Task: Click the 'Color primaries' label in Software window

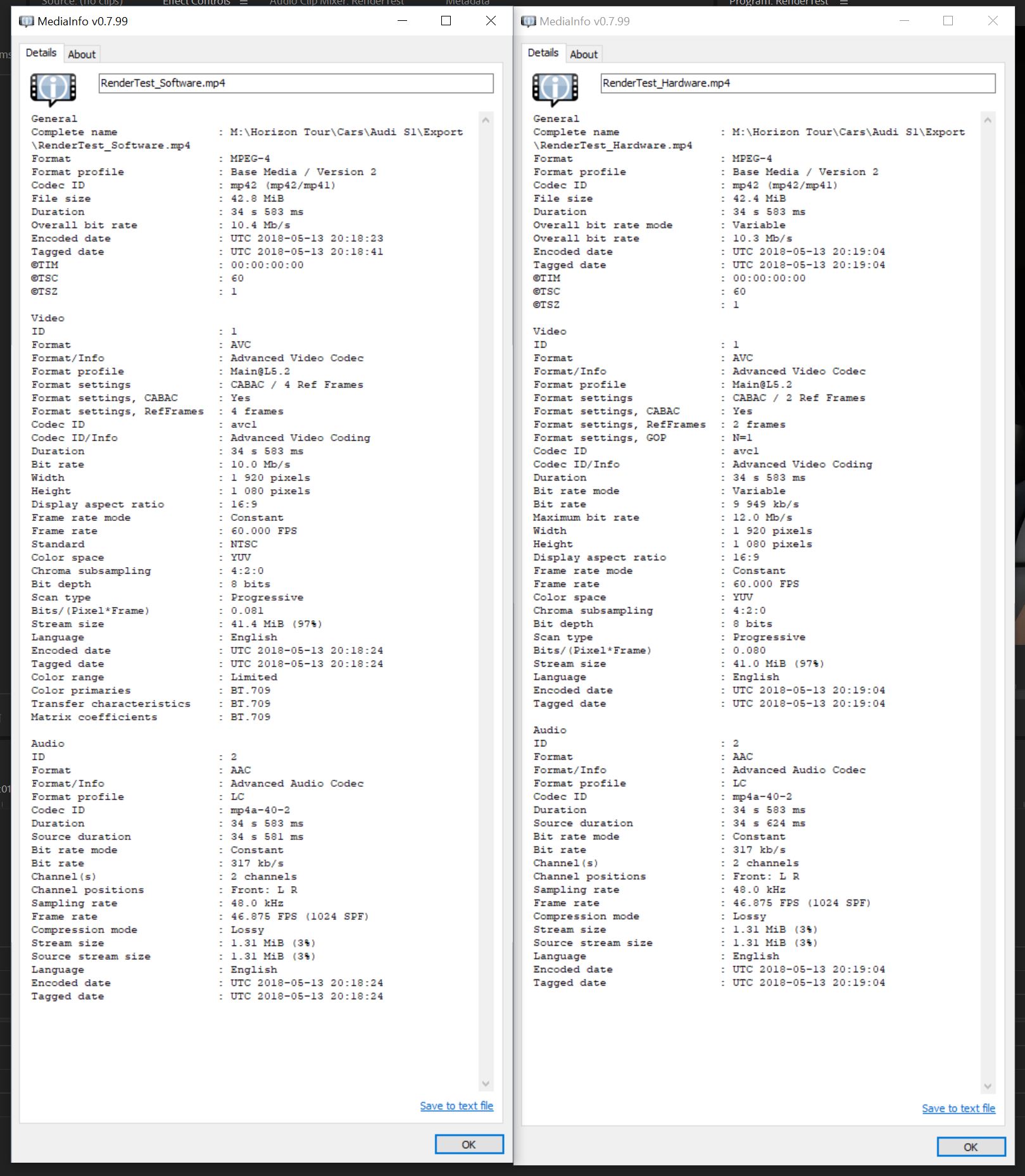Action: point(81,691)
